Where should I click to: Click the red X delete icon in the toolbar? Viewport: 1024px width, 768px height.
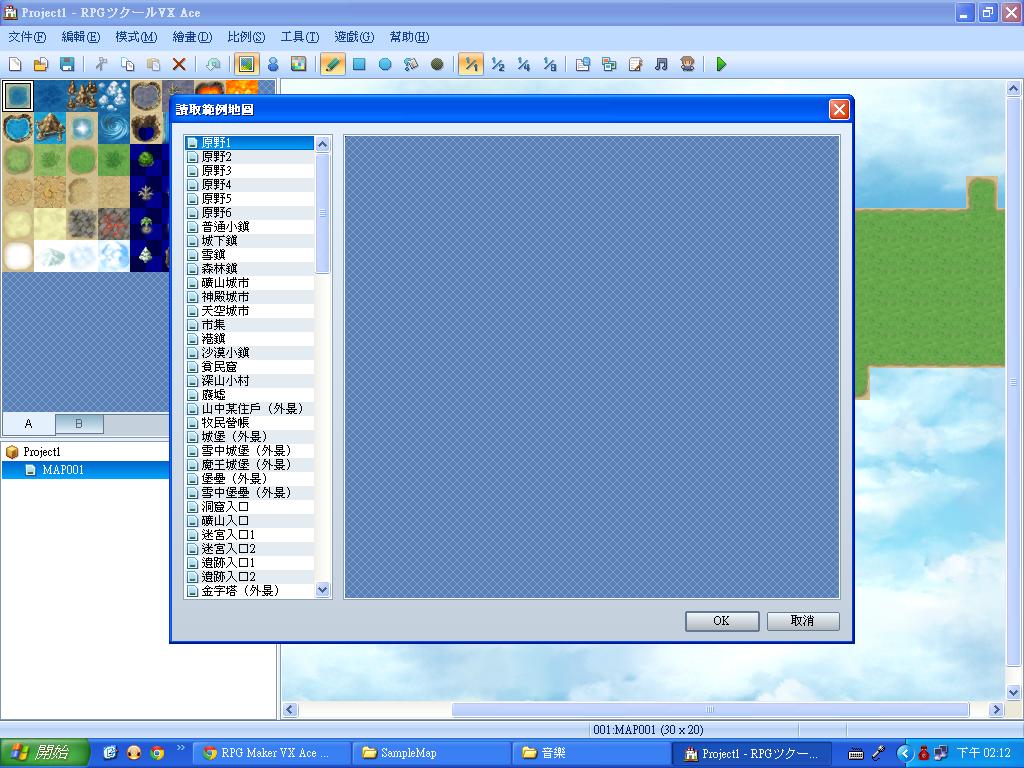[x=179, y=64]
